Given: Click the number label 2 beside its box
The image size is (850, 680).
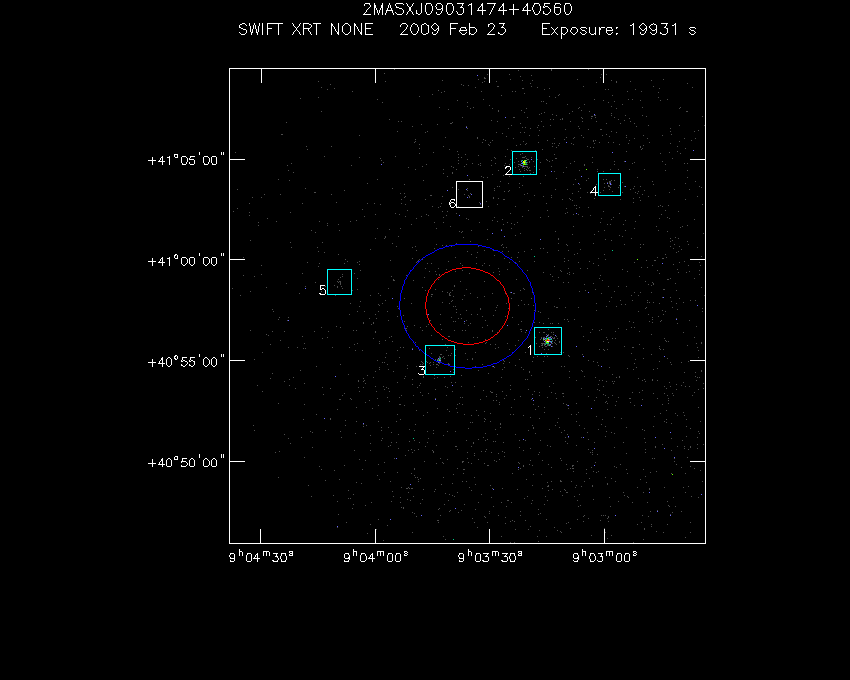Looking at the screenshot, I should click(508, 170).
